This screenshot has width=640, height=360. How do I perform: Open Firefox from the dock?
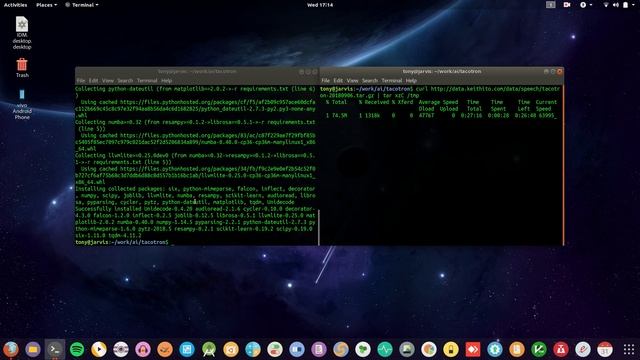click(x=11, y=349)
